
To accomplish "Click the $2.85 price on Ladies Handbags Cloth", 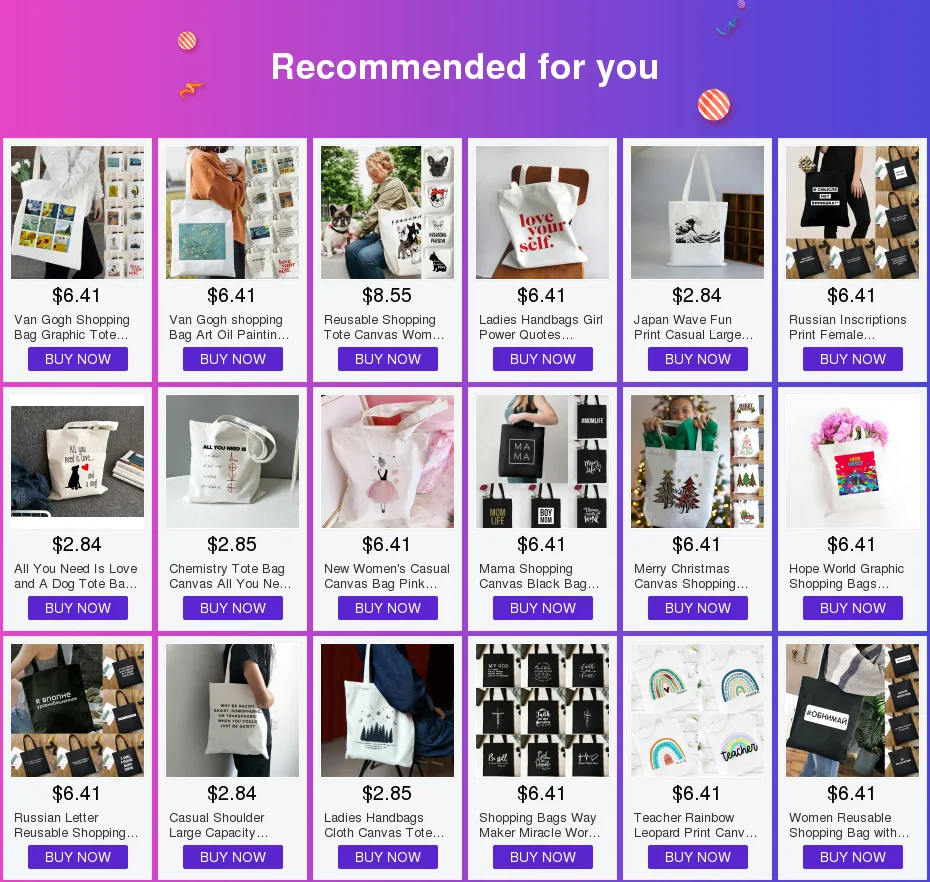I will coord(387,794).
